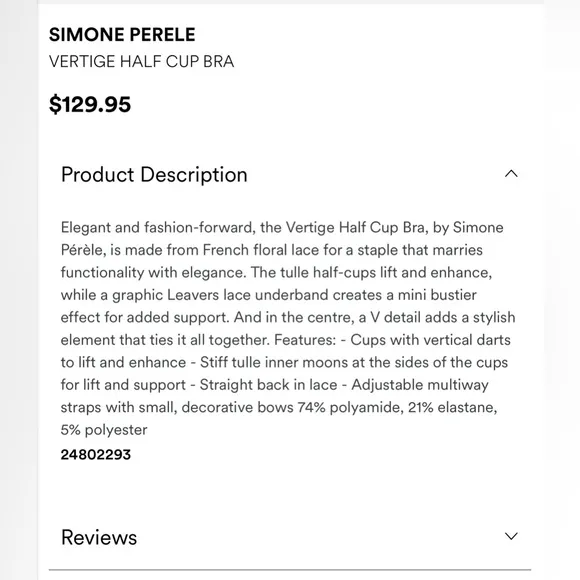Screen dimensions: 580x580
Task: Click the $129.95 price
Action: coord(90,104)
